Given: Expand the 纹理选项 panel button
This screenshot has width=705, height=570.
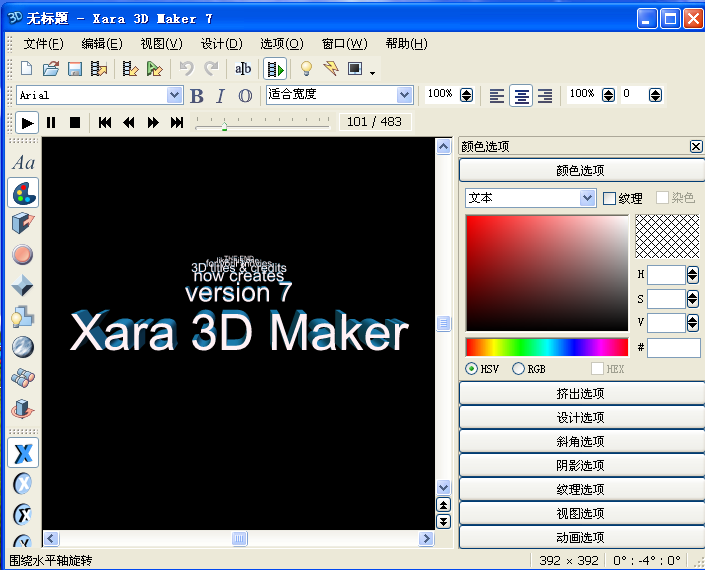Looking at the screenshot, I should 581,489.
